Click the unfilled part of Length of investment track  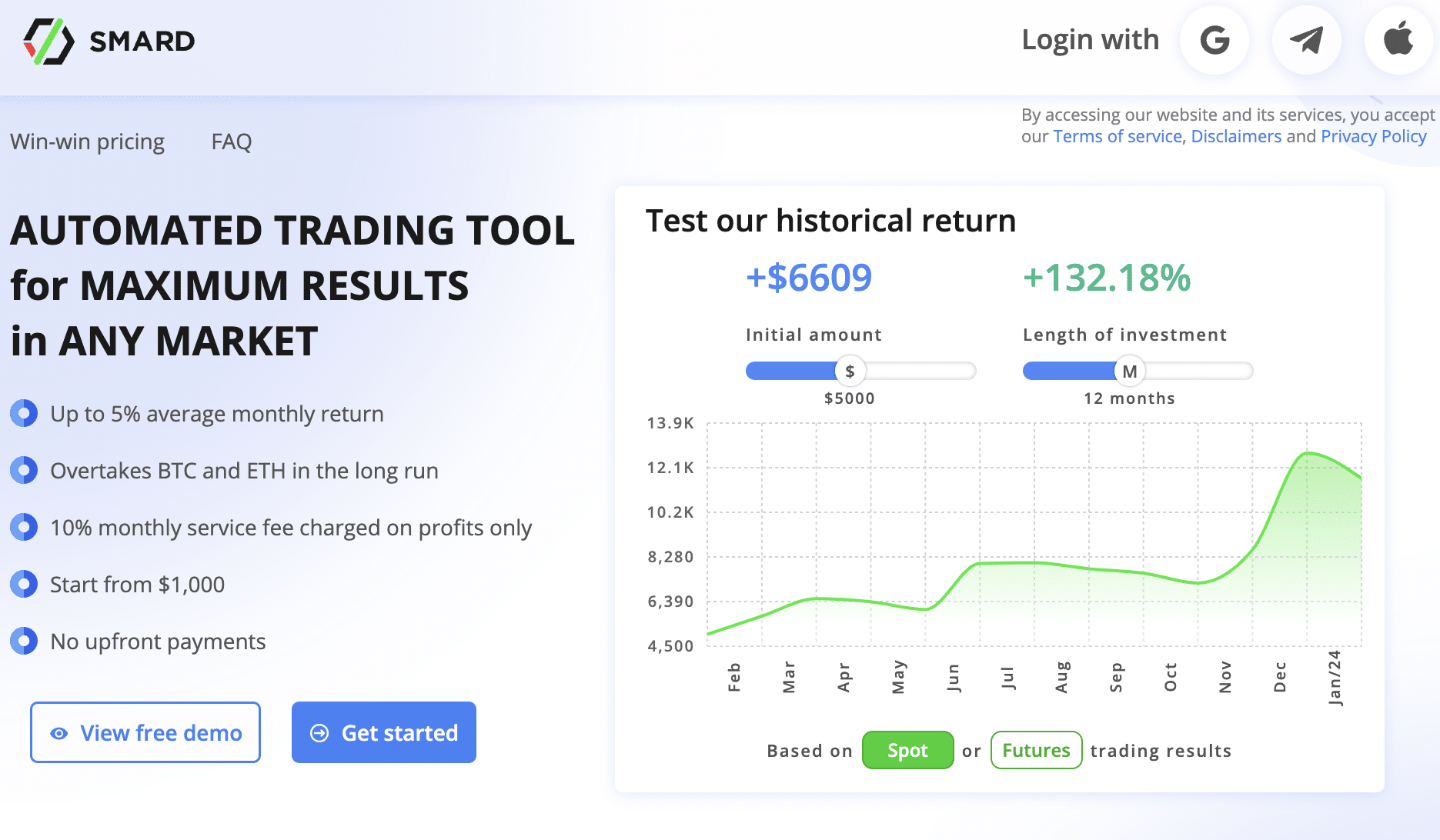(x=1198, y=371)
